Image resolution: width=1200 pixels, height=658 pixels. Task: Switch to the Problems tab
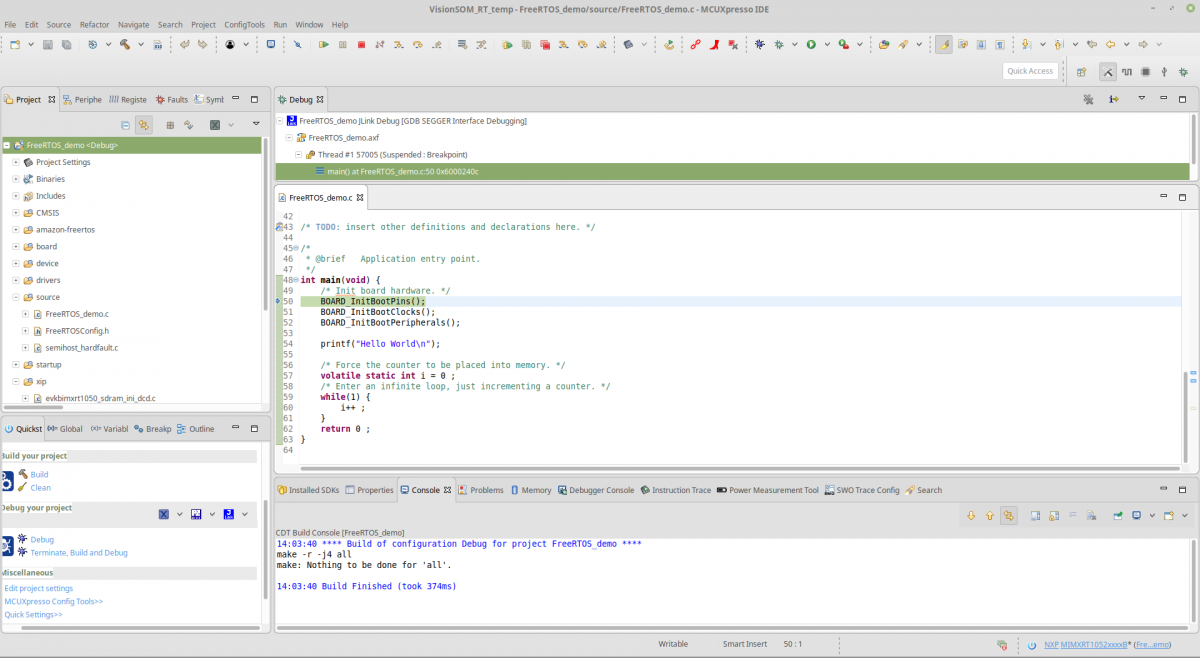click(x=484, y=490)
